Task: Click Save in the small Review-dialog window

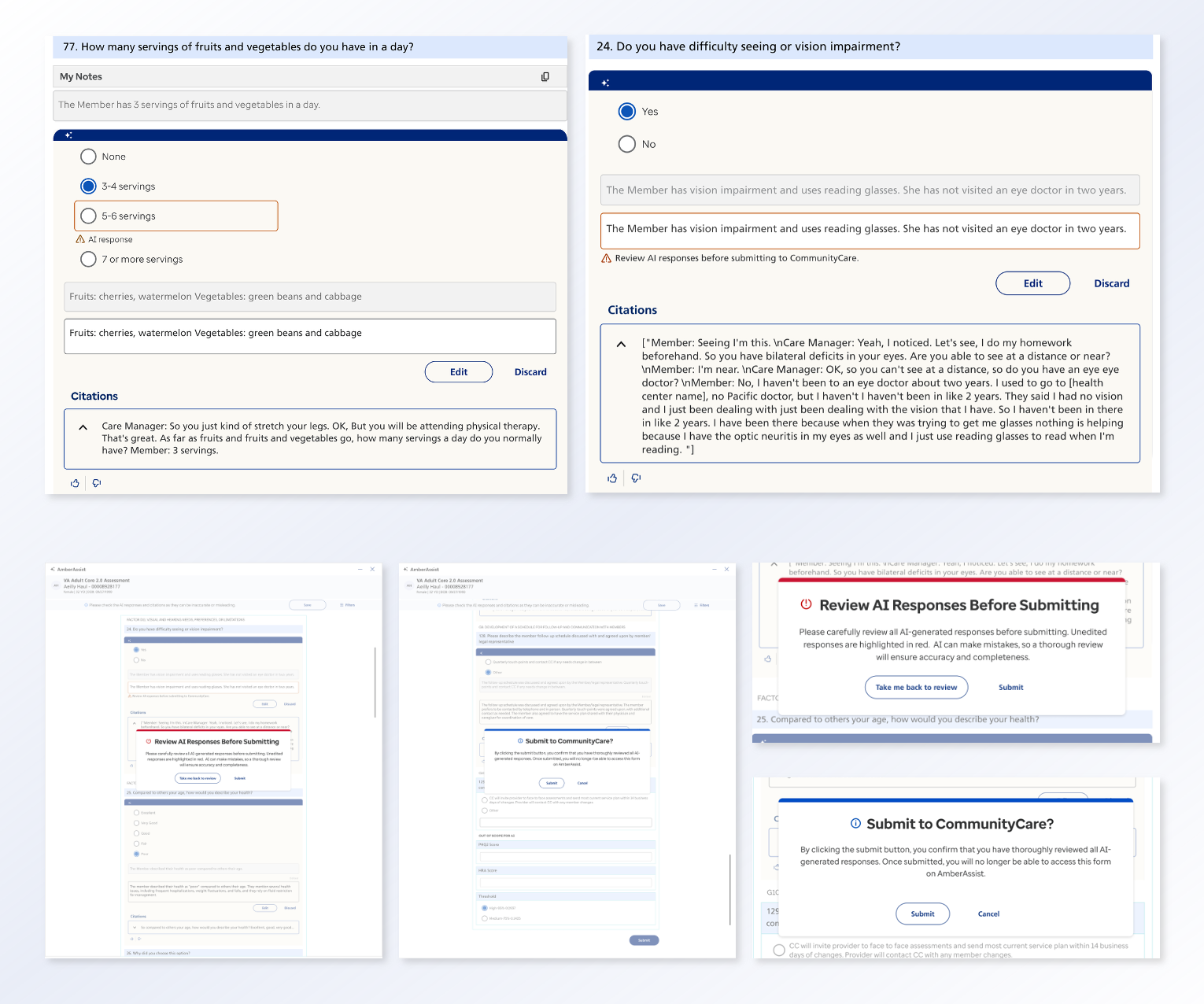Action: [x=308, y=605]
